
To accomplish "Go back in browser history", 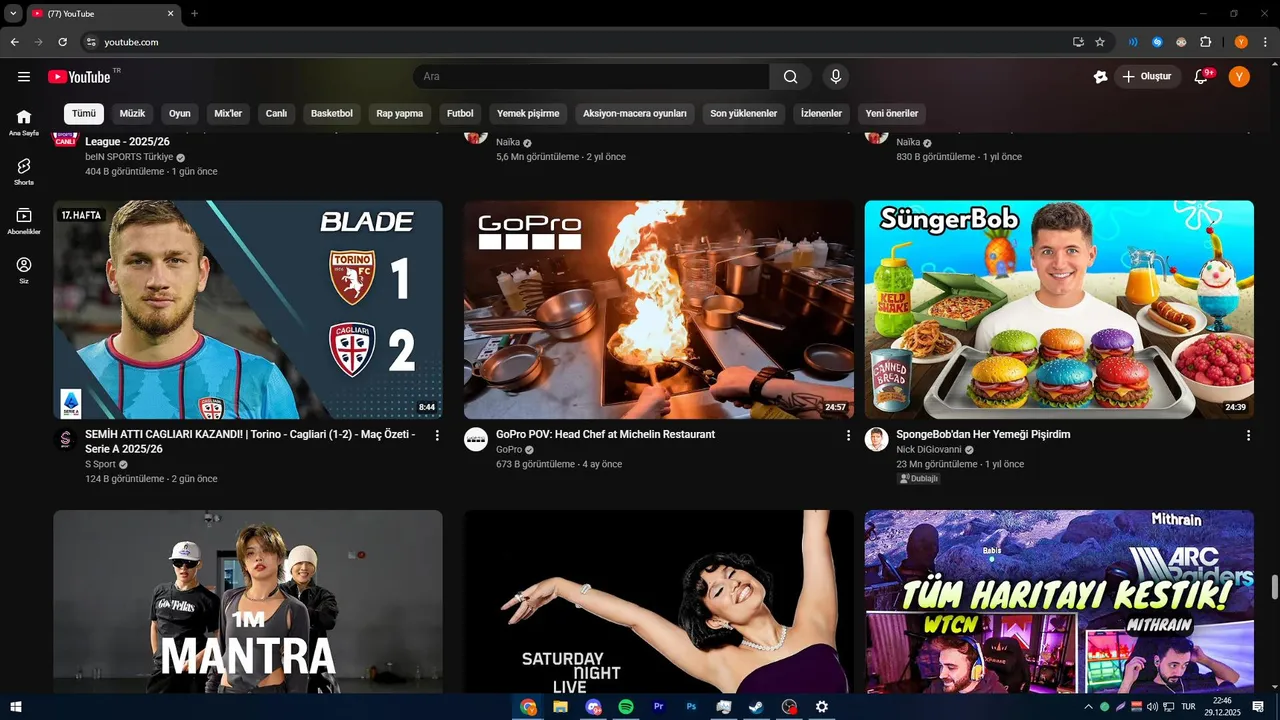I will tap(15, 42).
